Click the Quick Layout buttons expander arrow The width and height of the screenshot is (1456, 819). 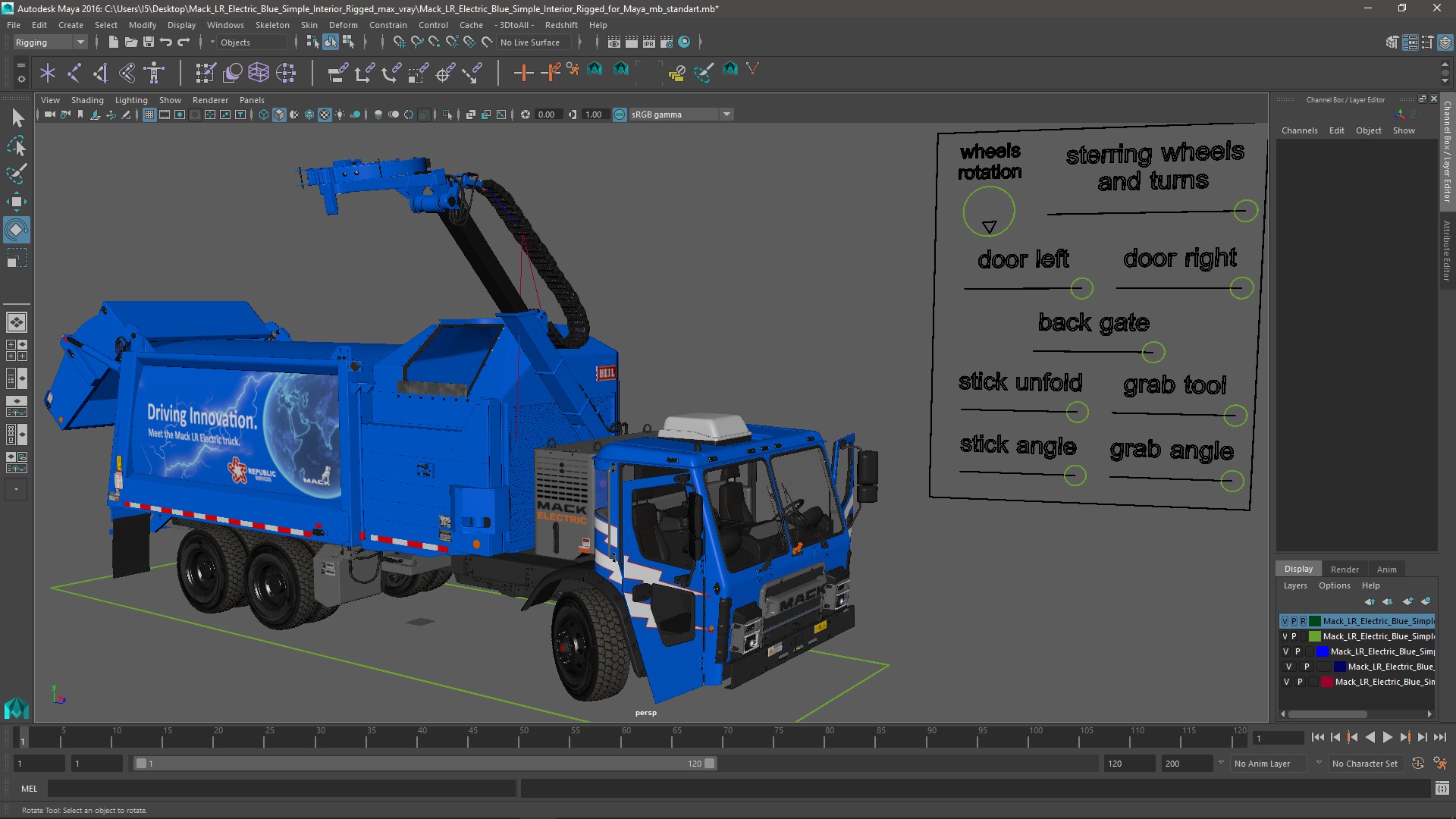[x=16, y=489]
